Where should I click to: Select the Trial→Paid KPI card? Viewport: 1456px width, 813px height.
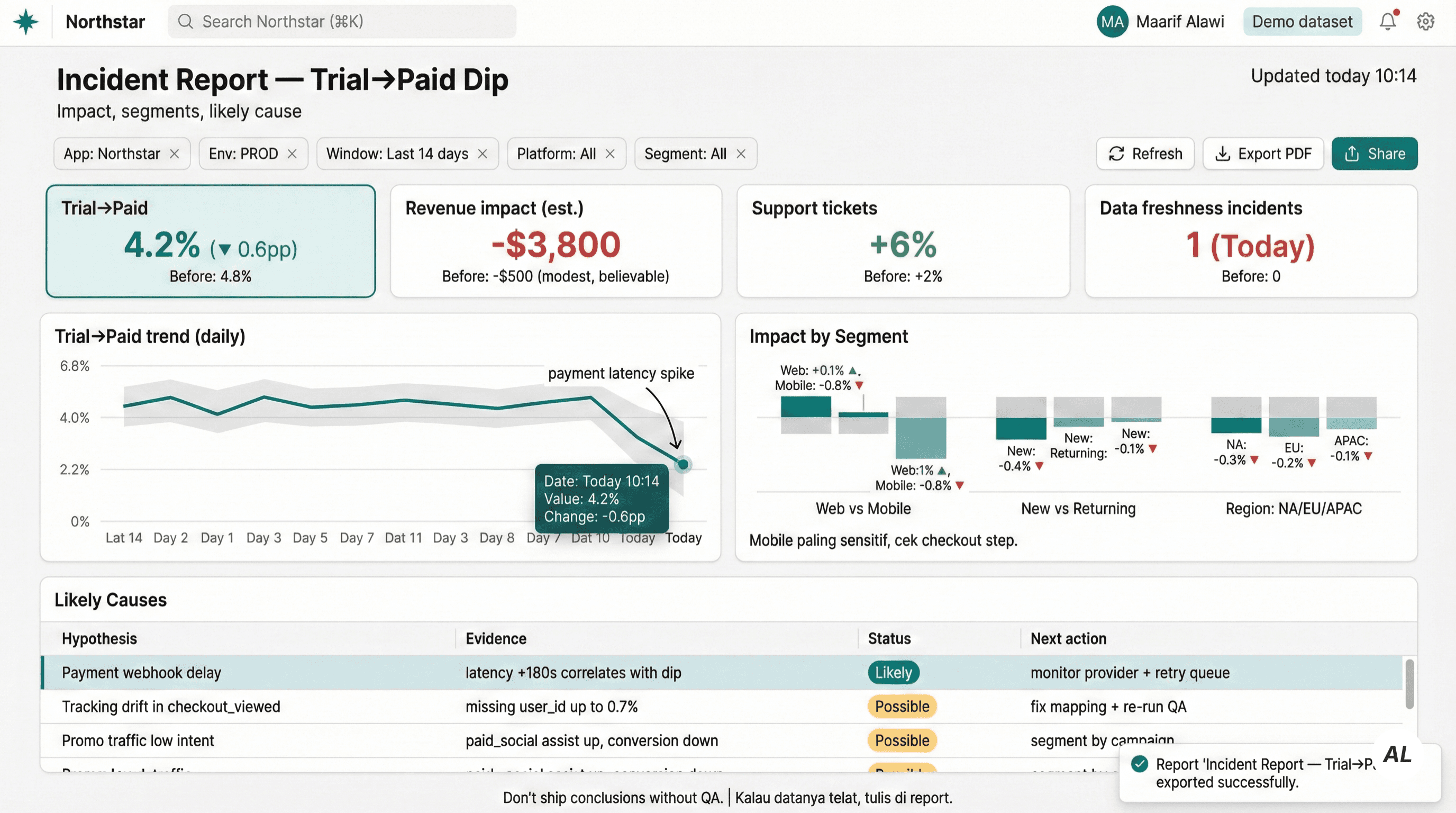coord(210,241)
